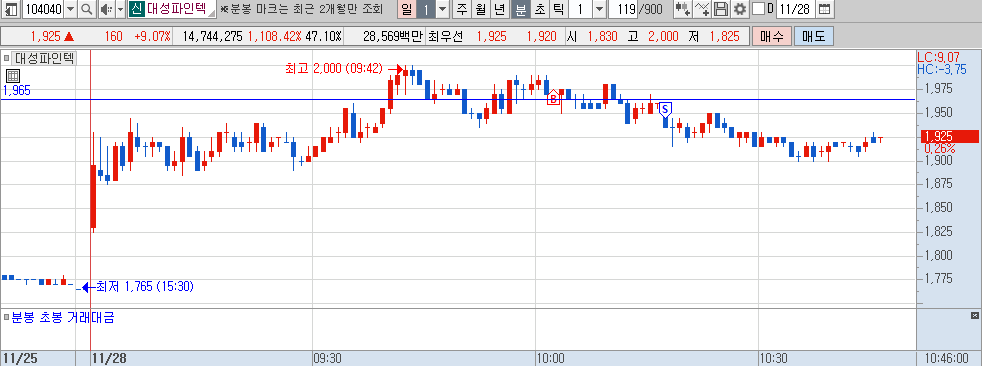The width and height of the screenshot is (982, 366).
Task: Close the 거래대금 sub-panel with the x icon
Action: click(x=974, y=315)
